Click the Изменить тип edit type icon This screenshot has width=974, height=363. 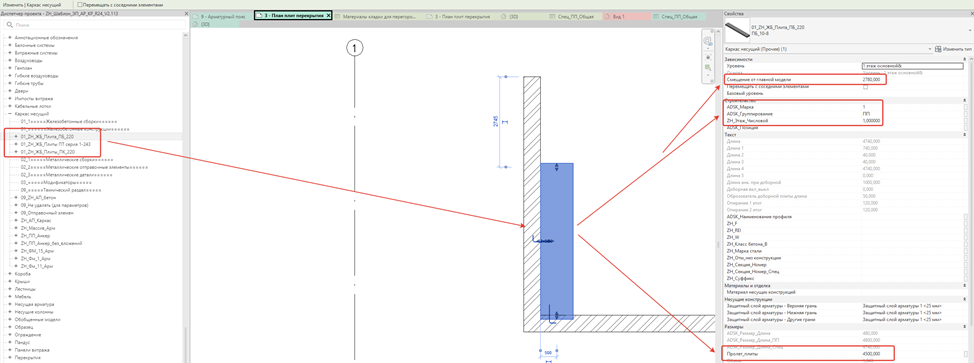click(938, 49)
